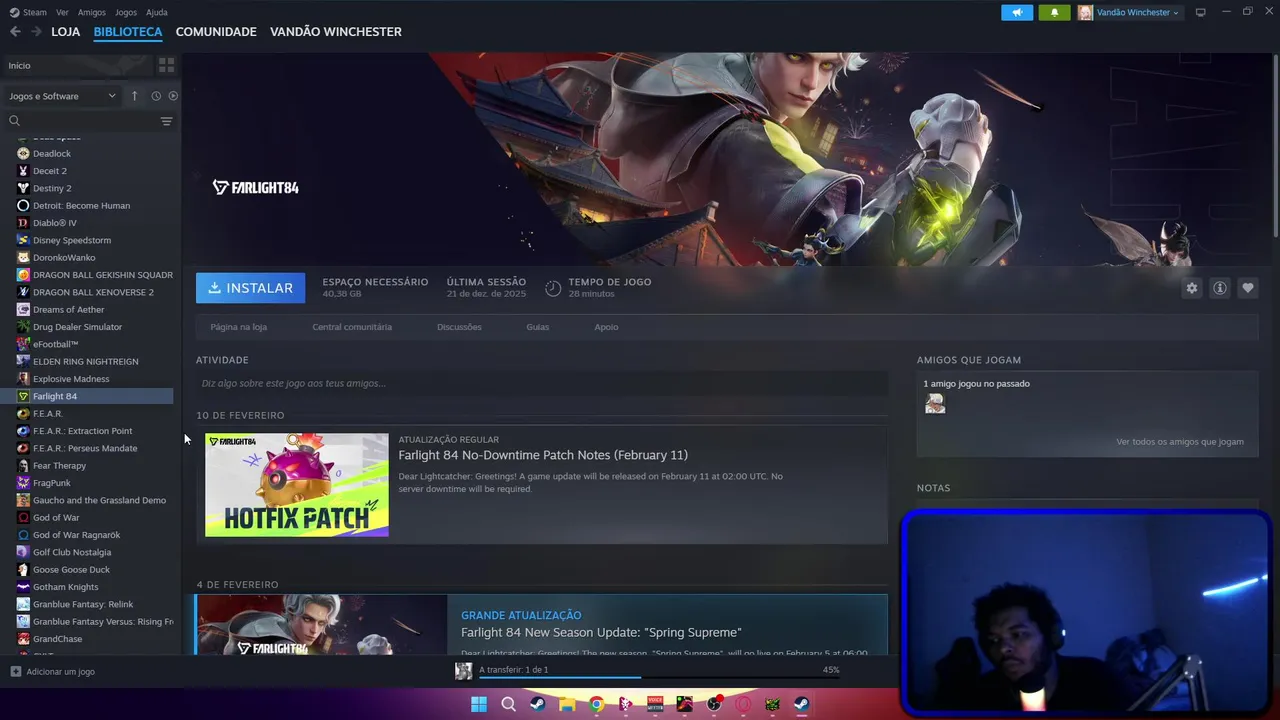Open the green notifications bell

(1054, 13)
